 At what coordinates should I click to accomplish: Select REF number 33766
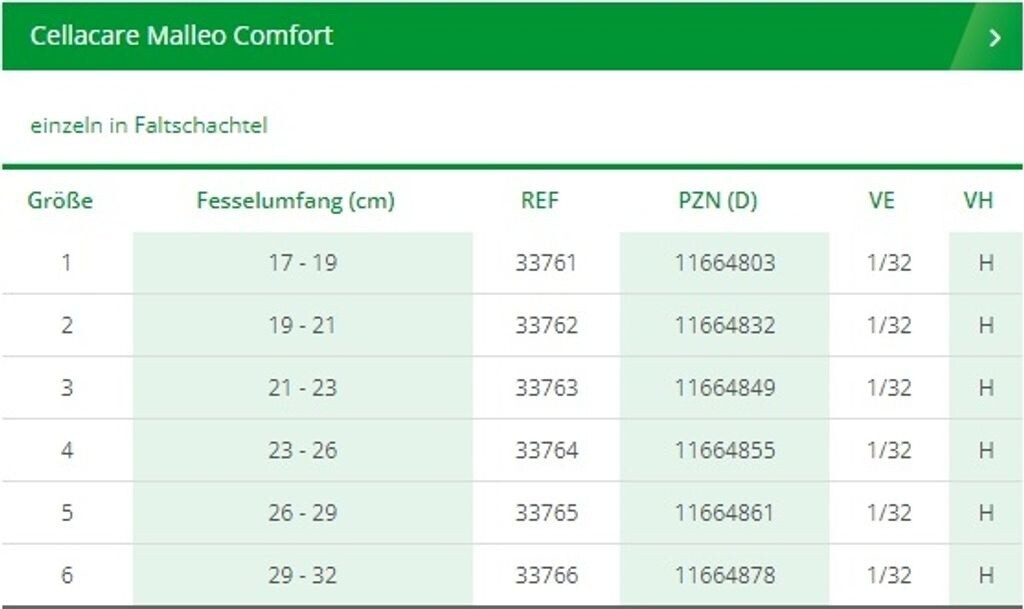(546, 575)
